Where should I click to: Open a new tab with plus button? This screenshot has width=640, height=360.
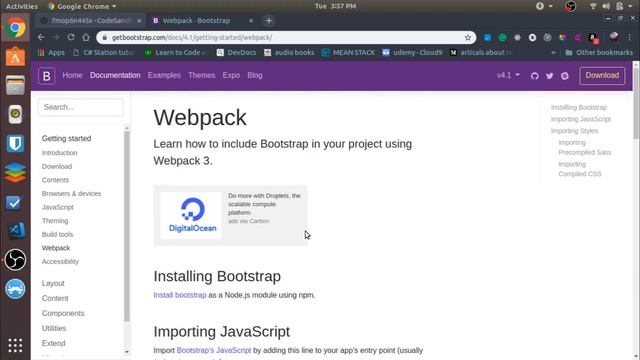269,20
